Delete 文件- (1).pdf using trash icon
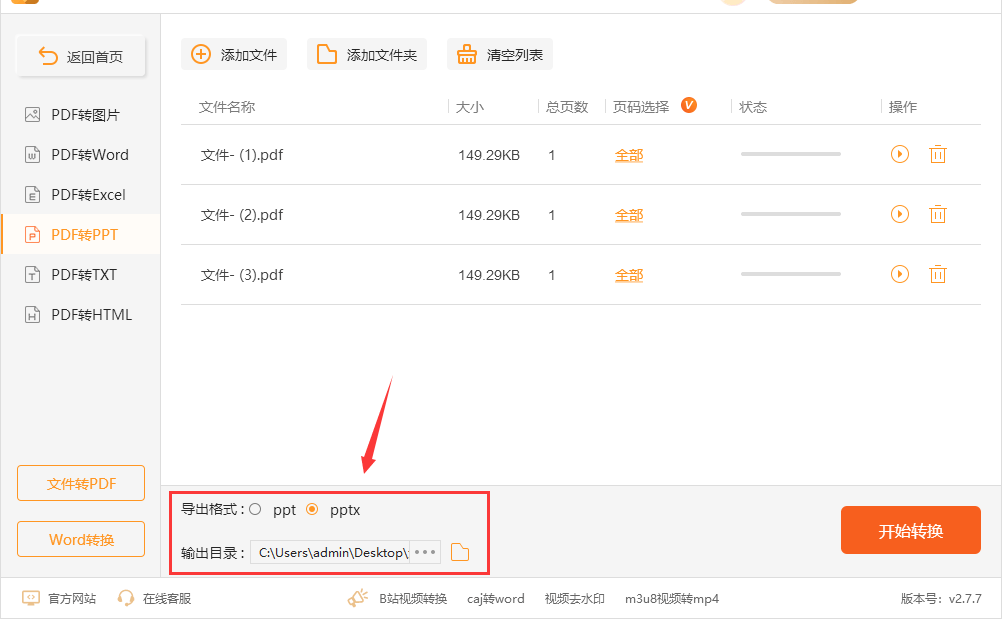Viewport: 1002px width, 619px height. click(x=937, y=154)
